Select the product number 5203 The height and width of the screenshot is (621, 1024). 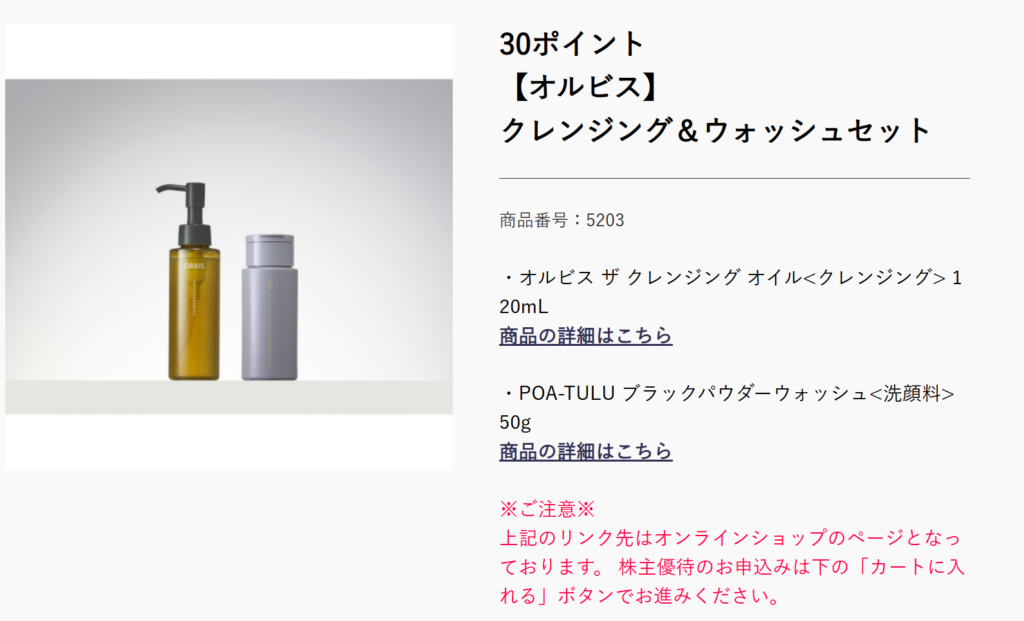coord(605,220)
